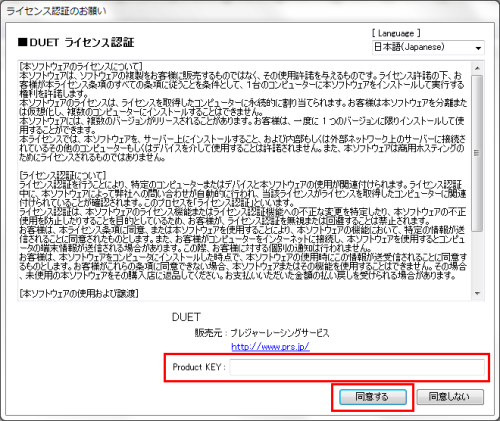Click the 同意する (Agree) button

tap(373, 397)
